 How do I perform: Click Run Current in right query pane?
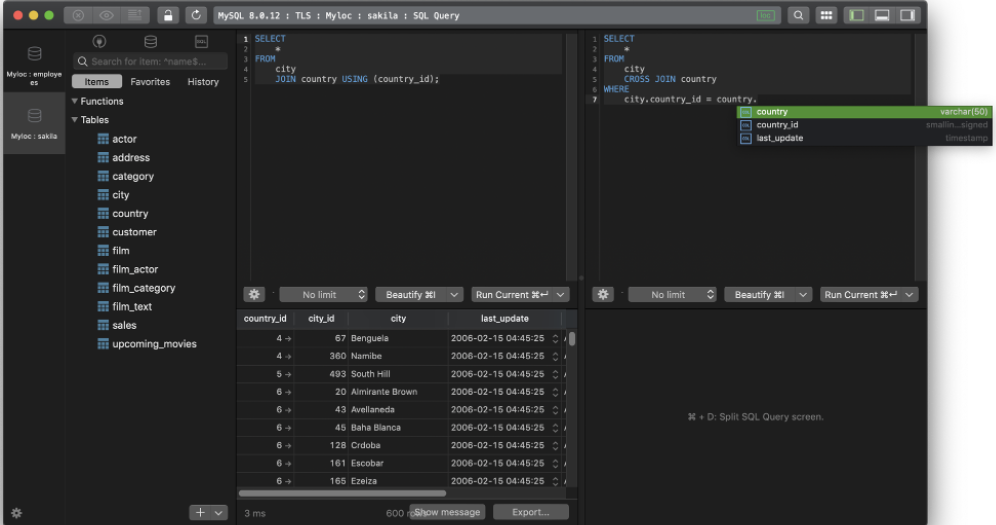tap(861, 295)
